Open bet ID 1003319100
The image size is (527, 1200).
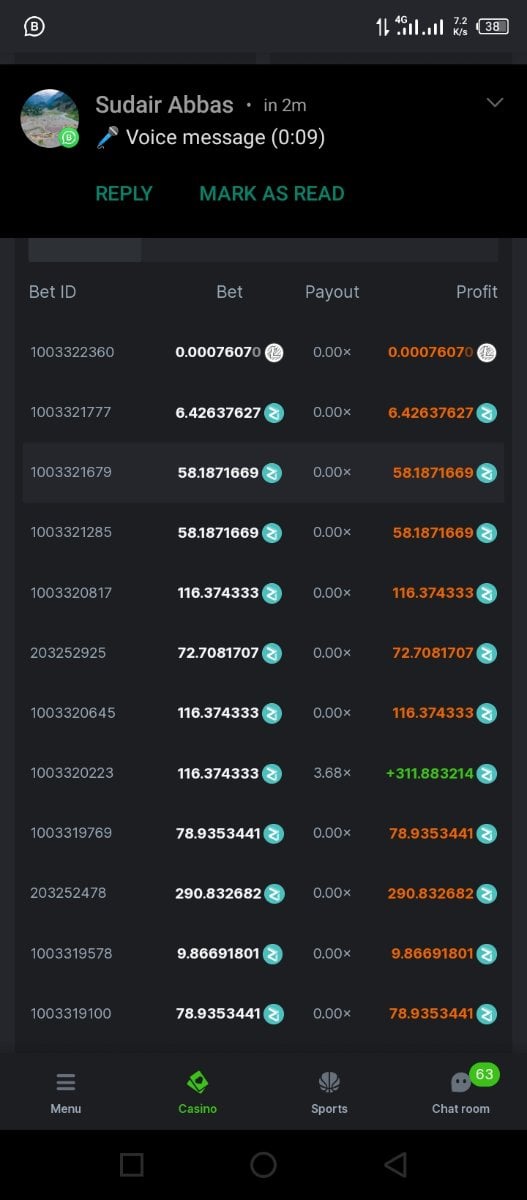71,1013
